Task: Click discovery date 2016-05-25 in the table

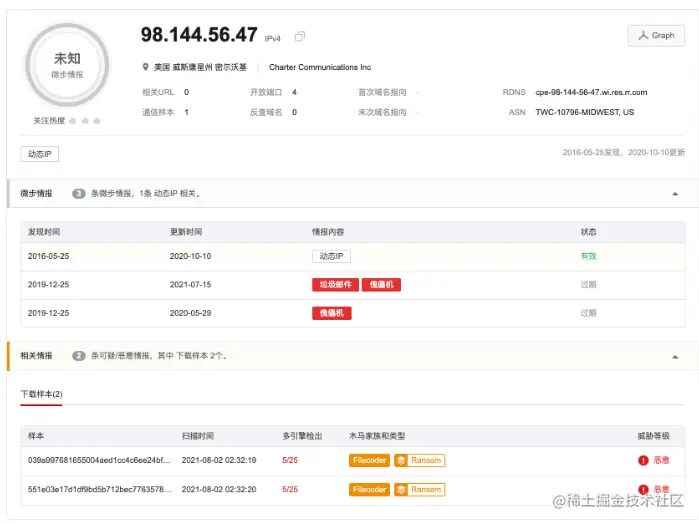Action: tap(48, 256)
